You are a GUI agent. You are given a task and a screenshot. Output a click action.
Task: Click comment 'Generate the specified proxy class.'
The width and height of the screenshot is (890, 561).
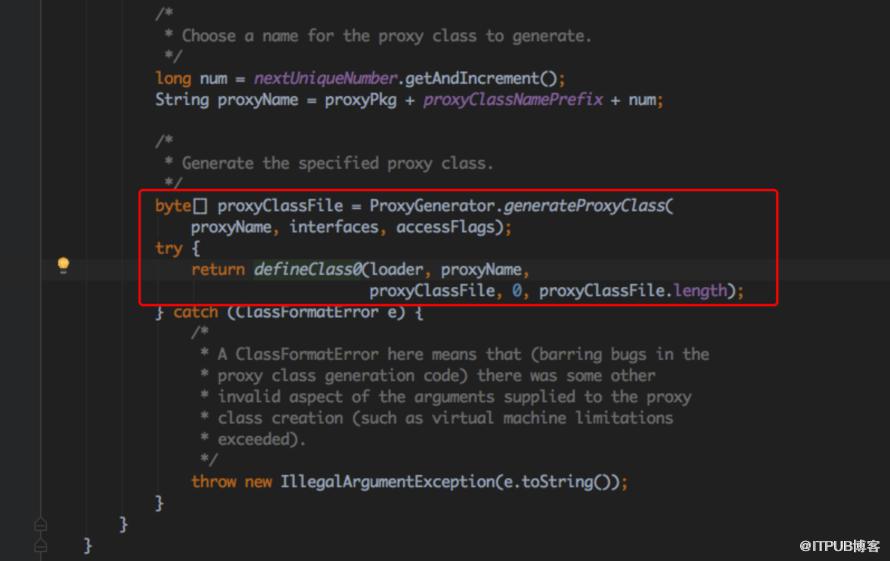338,164
